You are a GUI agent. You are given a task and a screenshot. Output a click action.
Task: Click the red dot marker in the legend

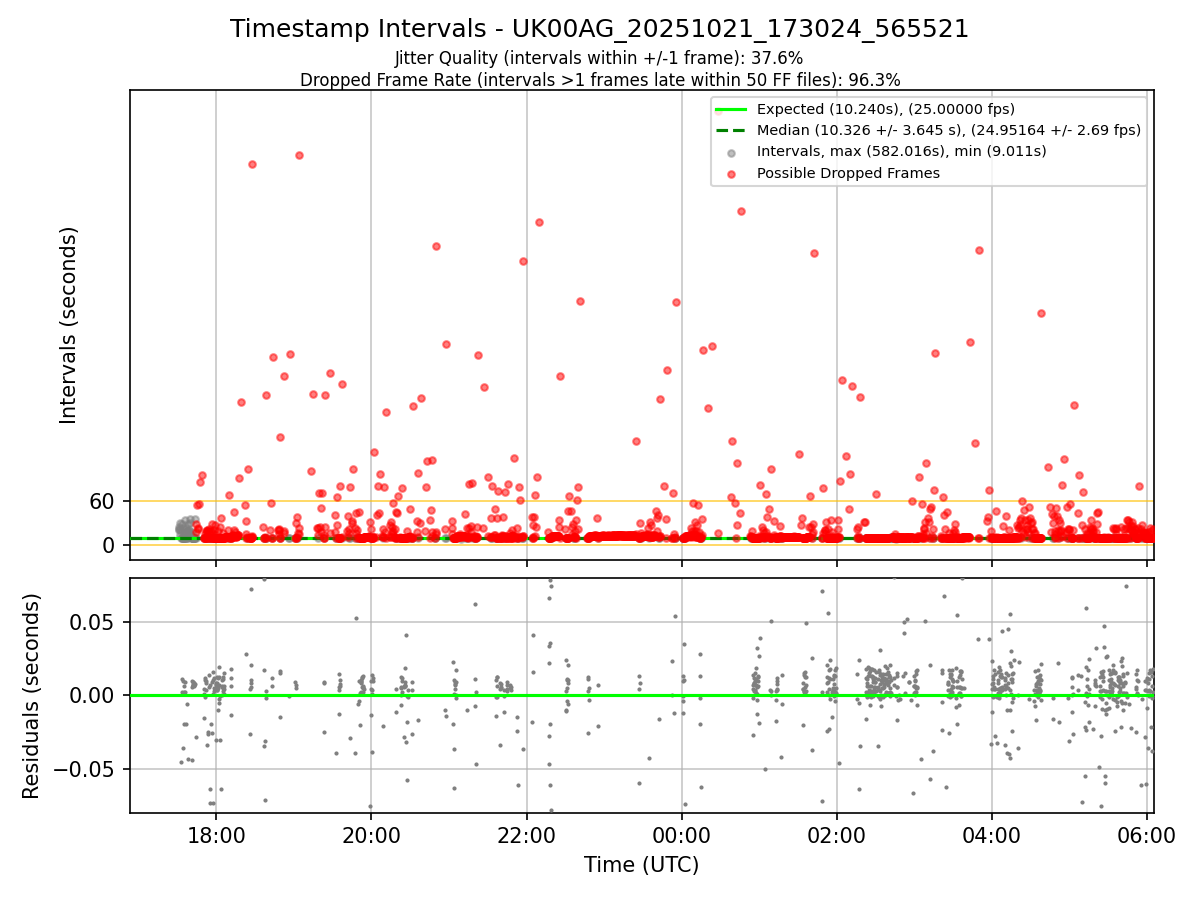coord(732,174)
